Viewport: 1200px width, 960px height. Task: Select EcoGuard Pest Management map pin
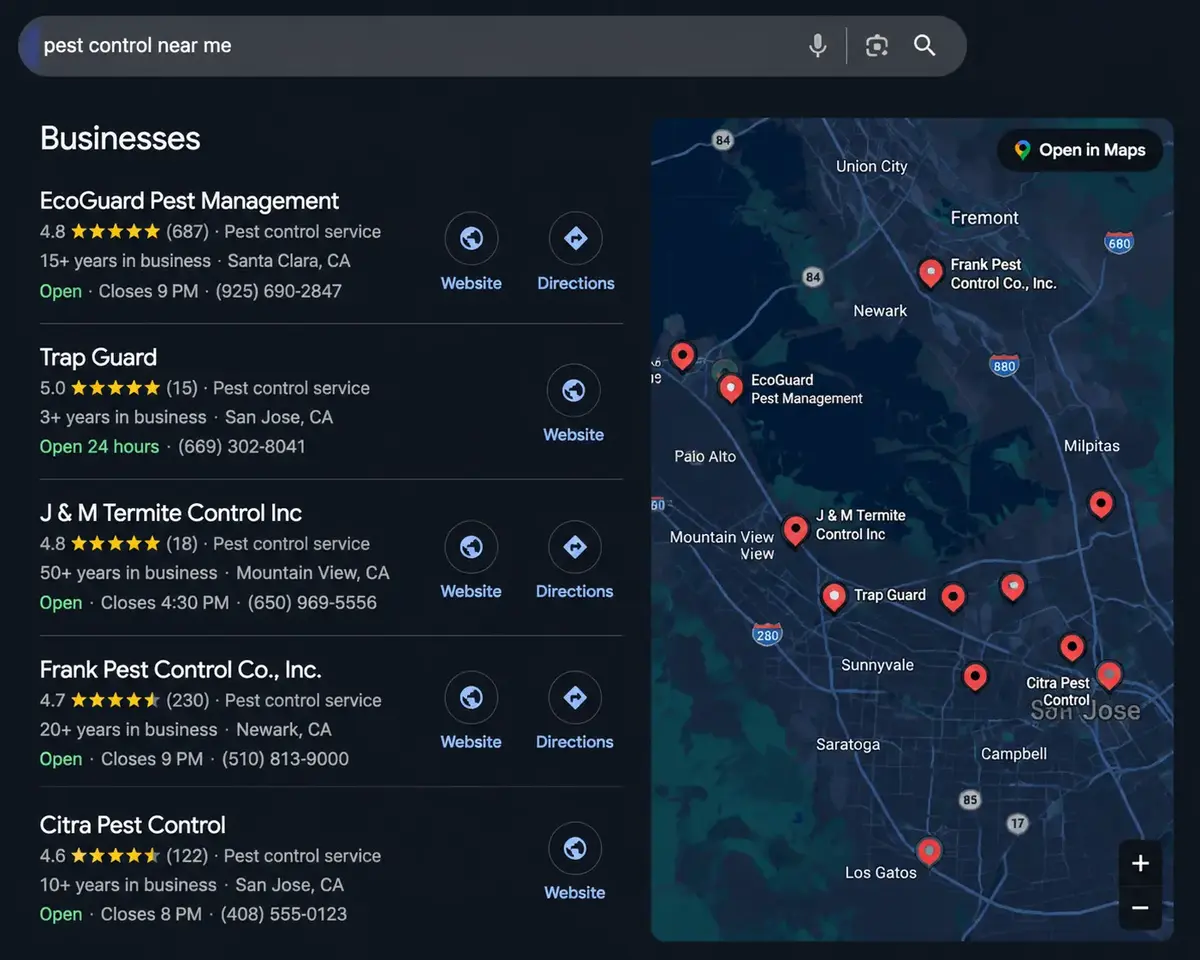731,388
